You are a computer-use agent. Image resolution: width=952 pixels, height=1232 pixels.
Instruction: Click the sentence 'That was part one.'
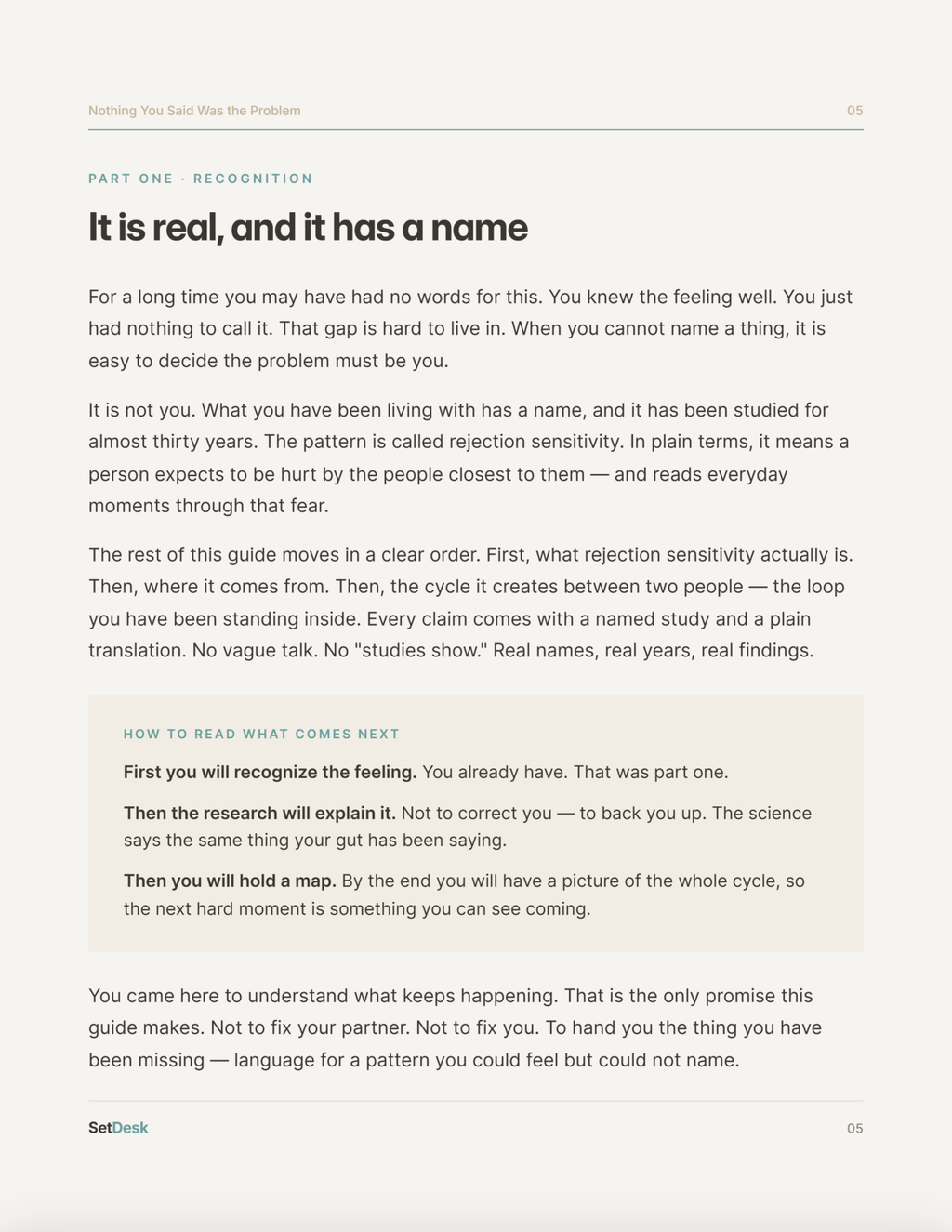651,773
